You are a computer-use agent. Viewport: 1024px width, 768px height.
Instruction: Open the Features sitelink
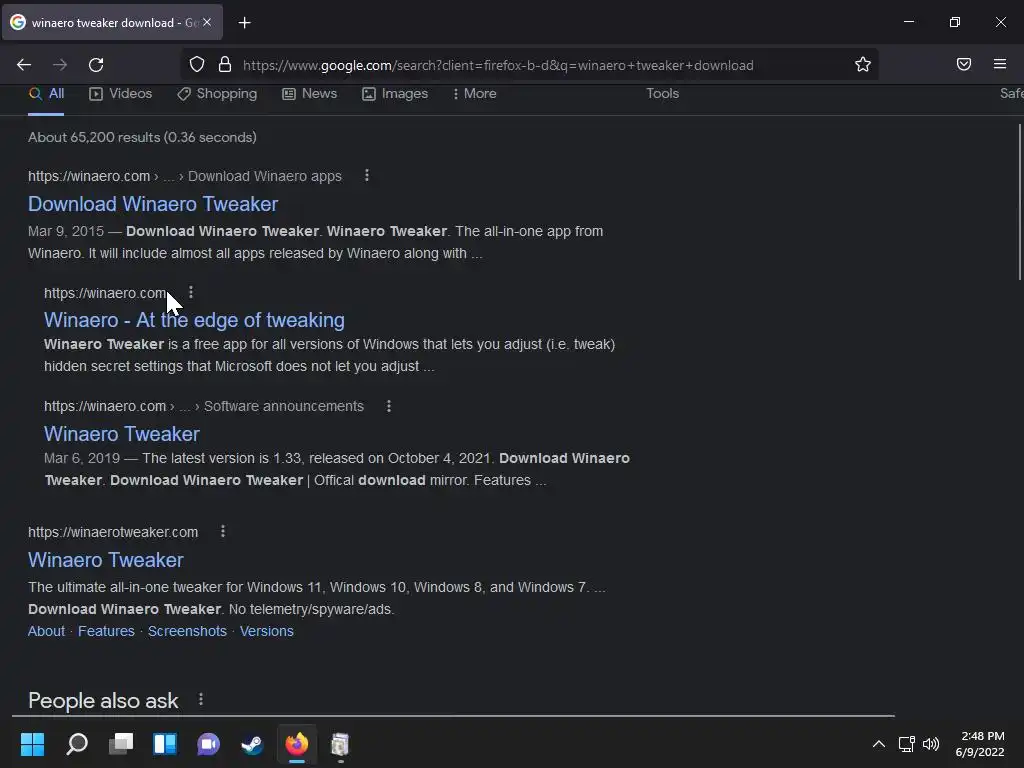pyautogui.click(x=106, y=631)
